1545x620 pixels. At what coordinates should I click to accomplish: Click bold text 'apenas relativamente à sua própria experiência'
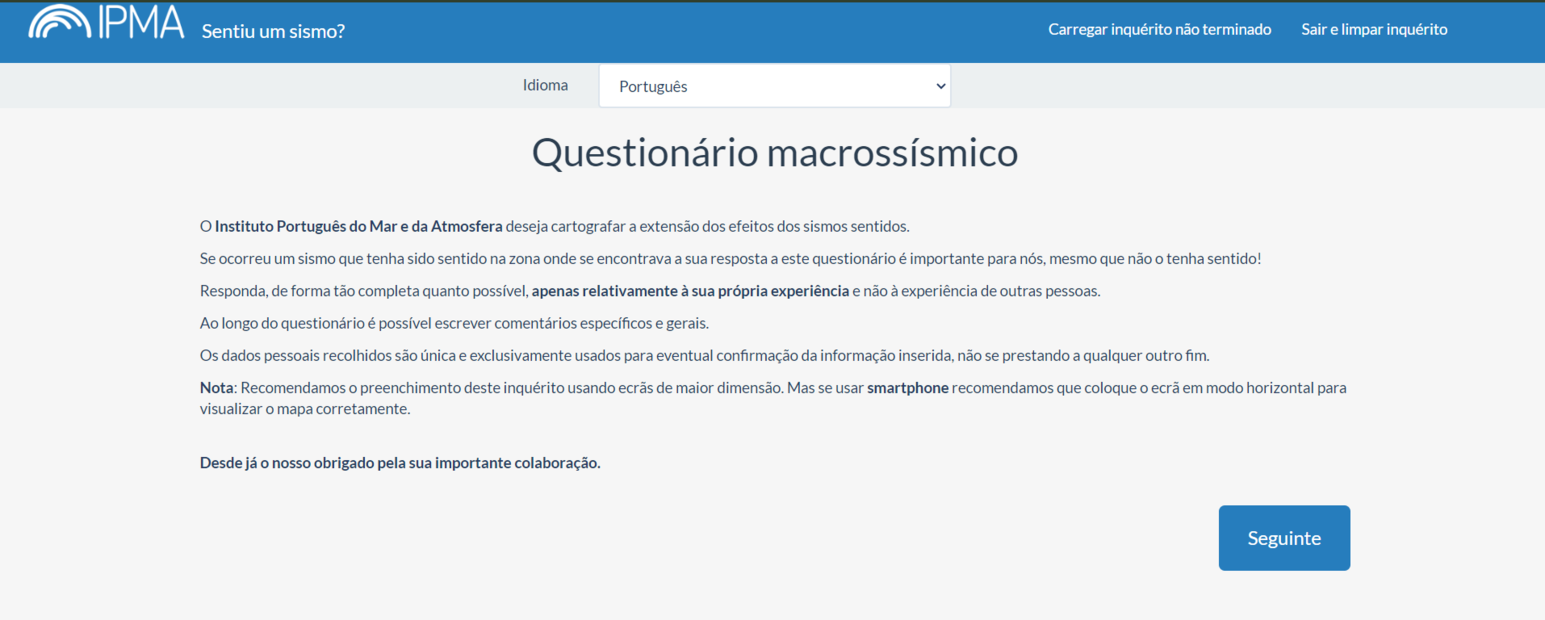tap(690, 291)
